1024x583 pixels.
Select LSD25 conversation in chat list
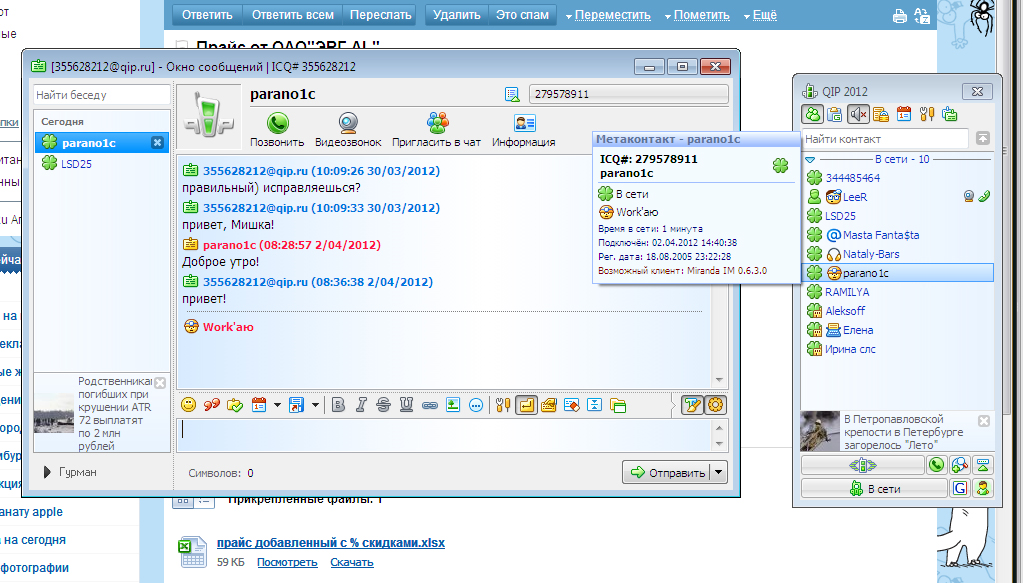(102, 164)
